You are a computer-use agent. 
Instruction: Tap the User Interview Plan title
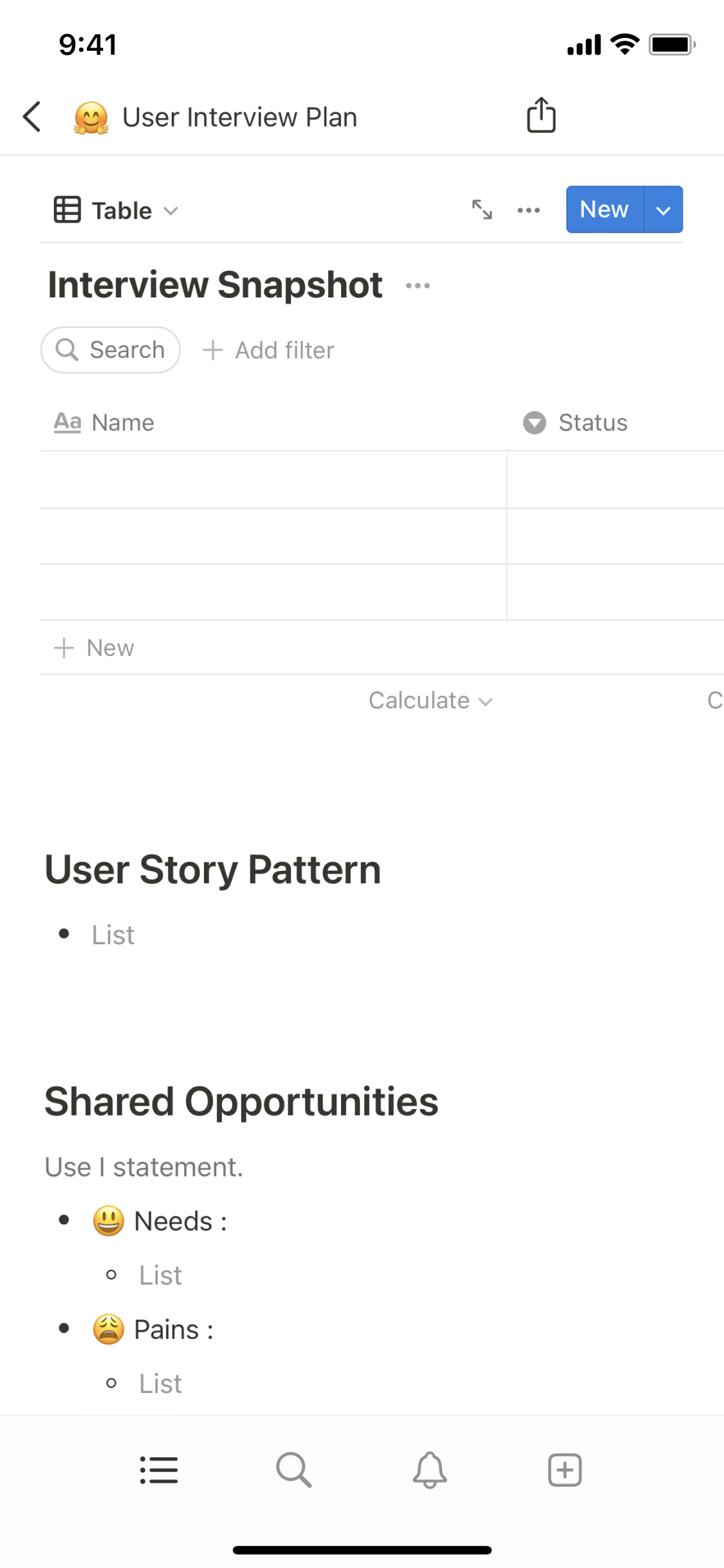point(239,117)
